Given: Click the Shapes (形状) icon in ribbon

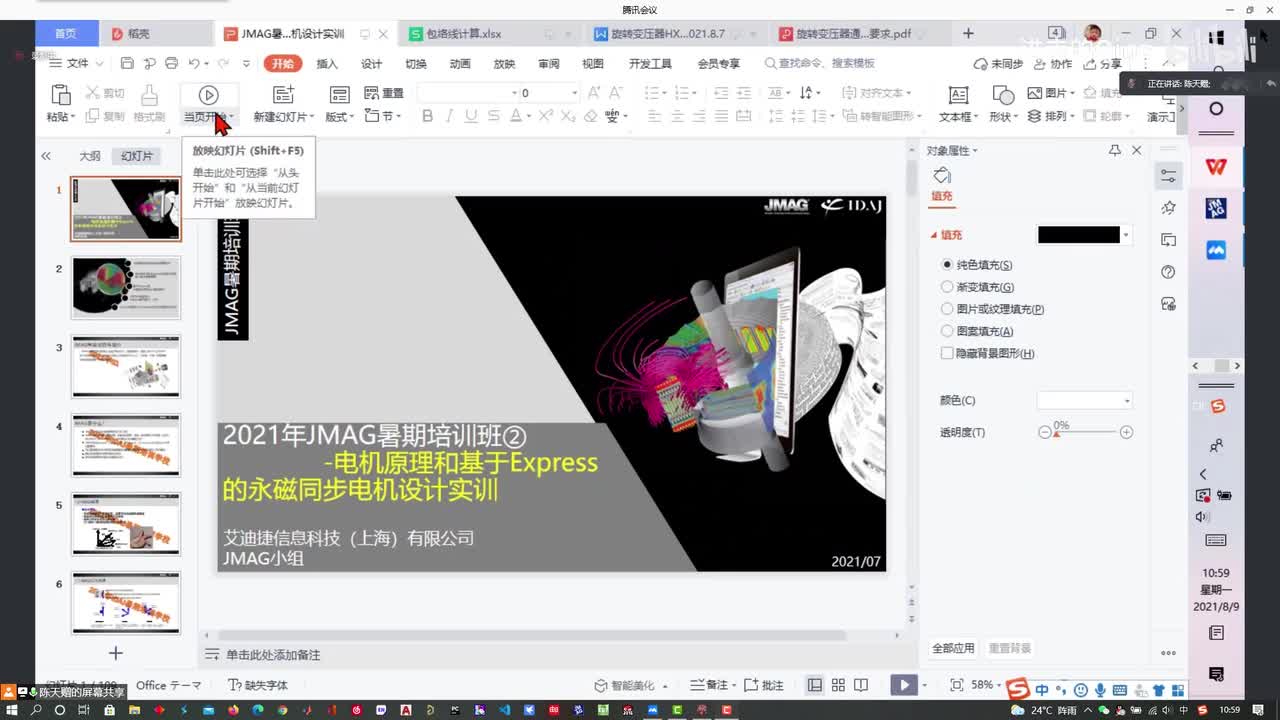Looking at the screenshot, I should click(1003, 95).
